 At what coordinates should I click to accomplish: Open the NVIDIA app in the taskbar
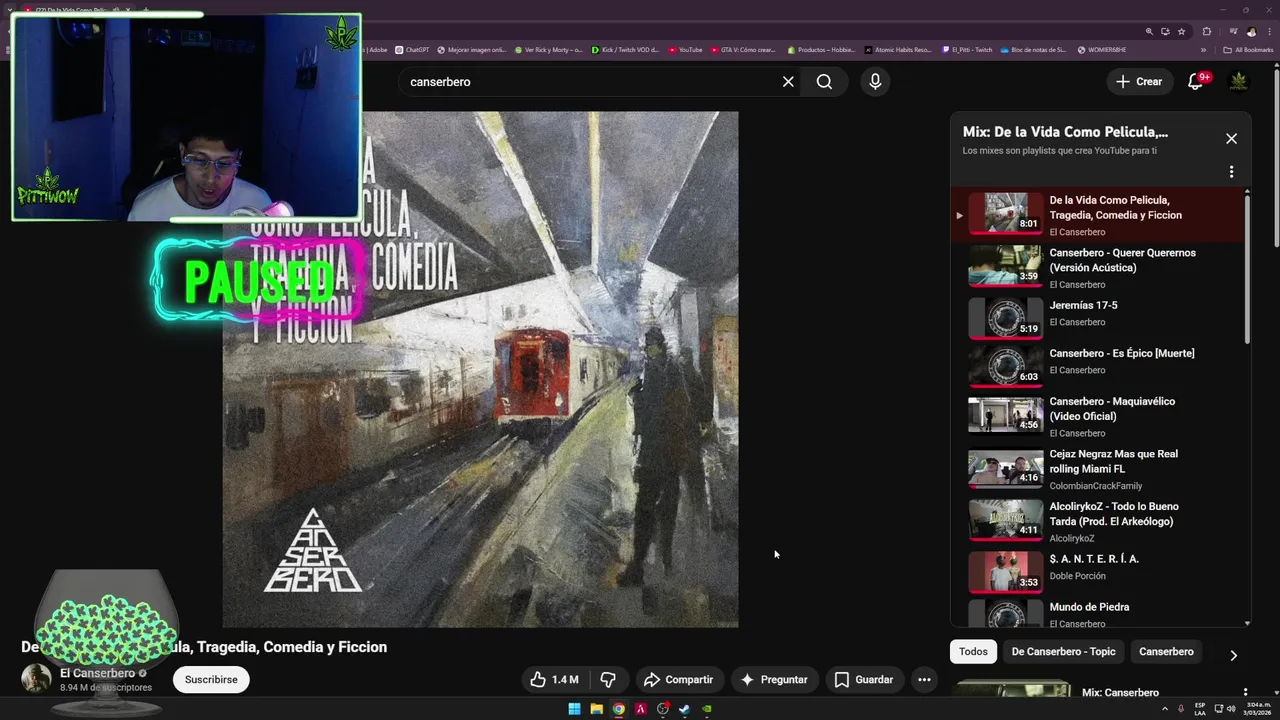707,709
